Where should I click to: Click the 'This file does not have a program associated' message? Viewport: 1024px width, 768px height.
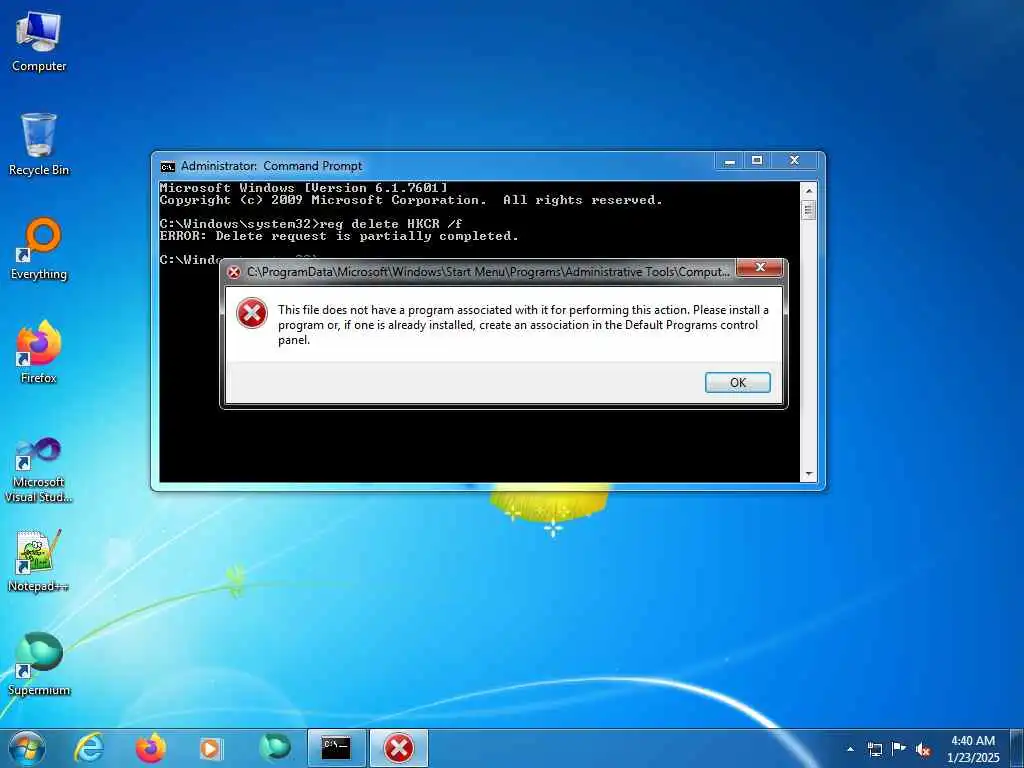(523, 325)
